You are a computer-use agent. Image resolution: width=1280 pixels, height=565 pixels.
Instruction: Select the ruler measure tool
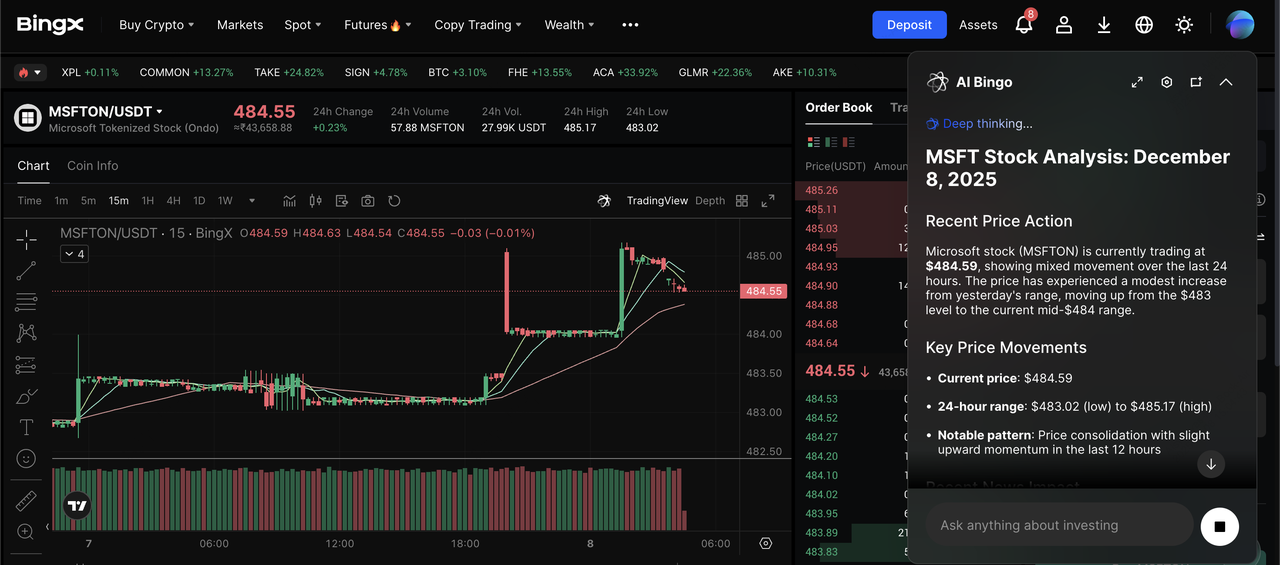(x=27, y=500)
